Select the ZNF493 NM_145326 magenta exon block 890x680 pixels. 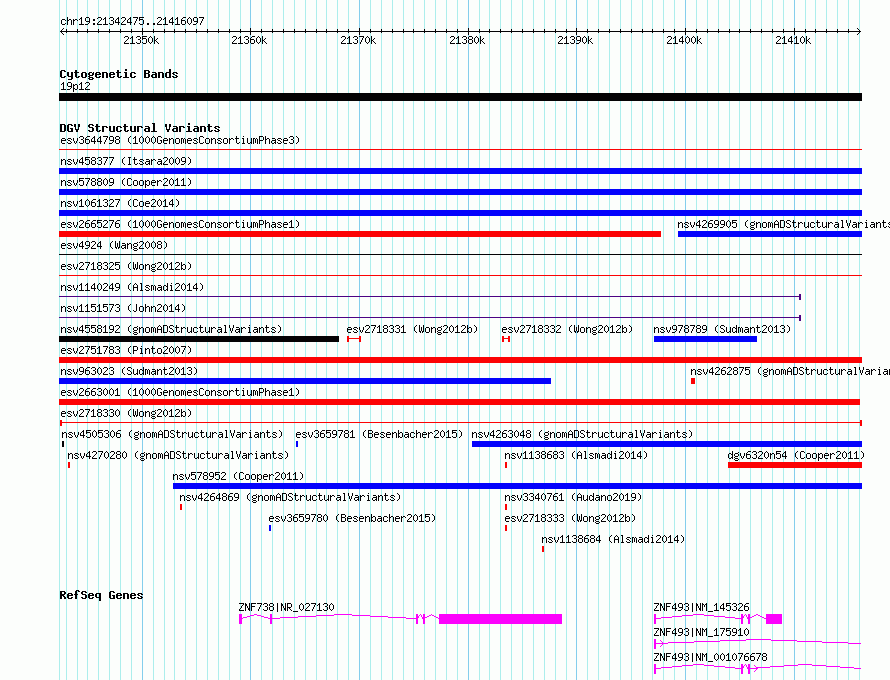tap(774, 619)
